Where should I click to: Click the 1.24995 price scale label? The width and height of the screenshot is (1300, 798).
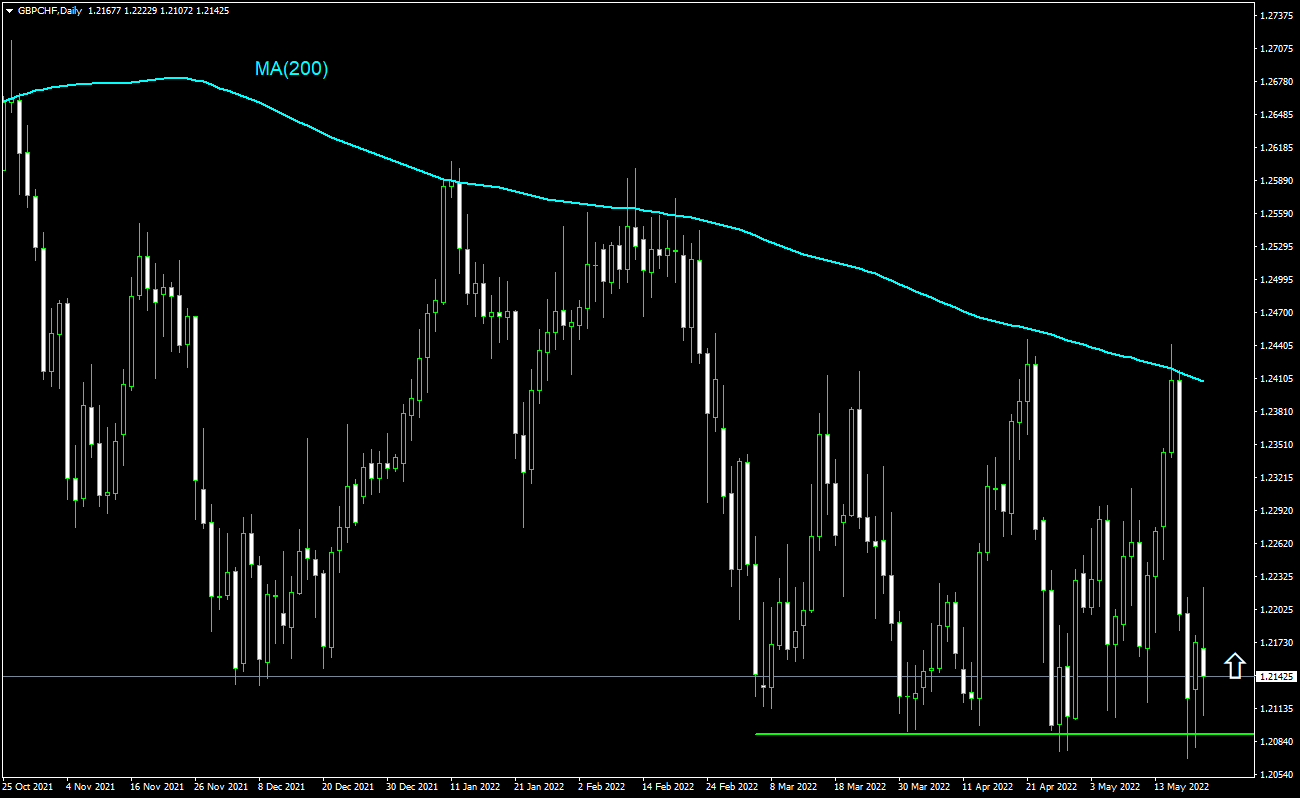click(x=1277, y=280)
